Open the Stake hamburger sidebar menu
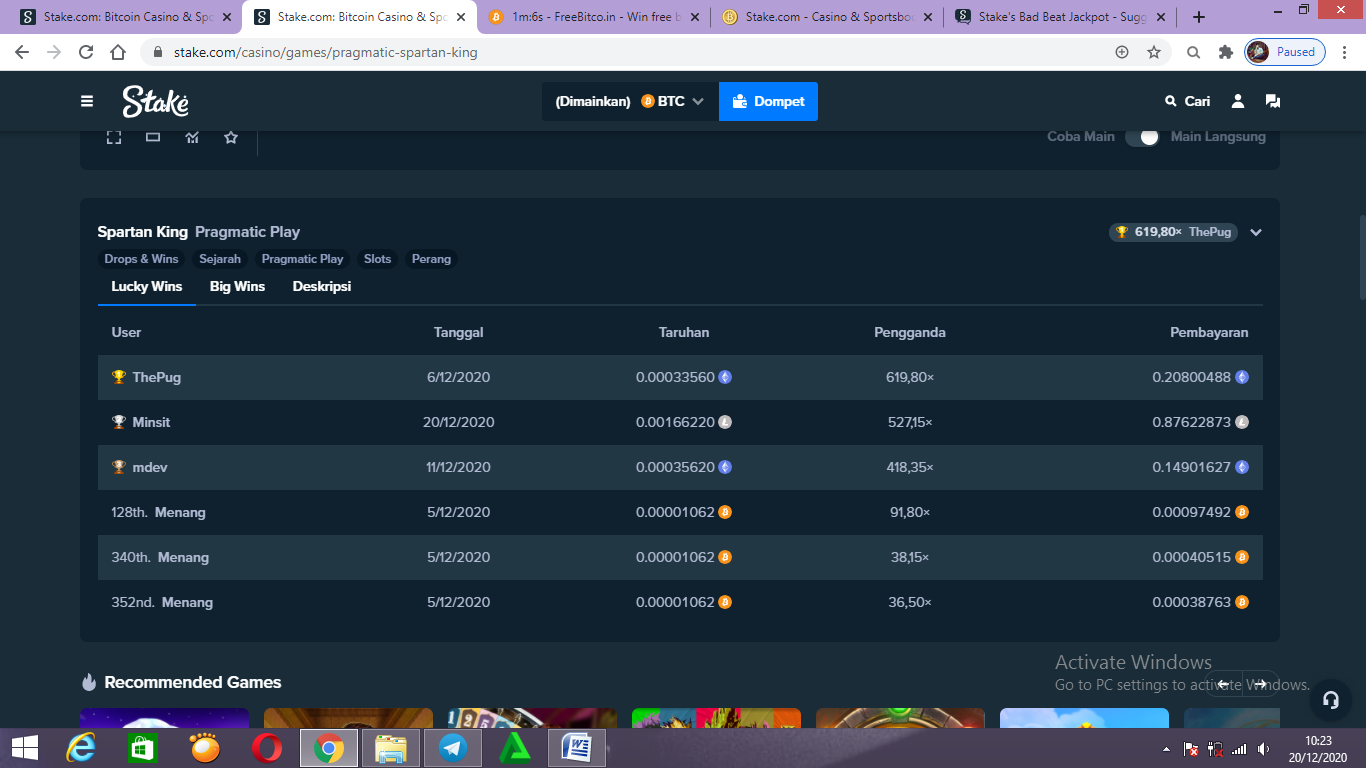1366x768 pixels. pyautogui.click(x=87, y=101)
